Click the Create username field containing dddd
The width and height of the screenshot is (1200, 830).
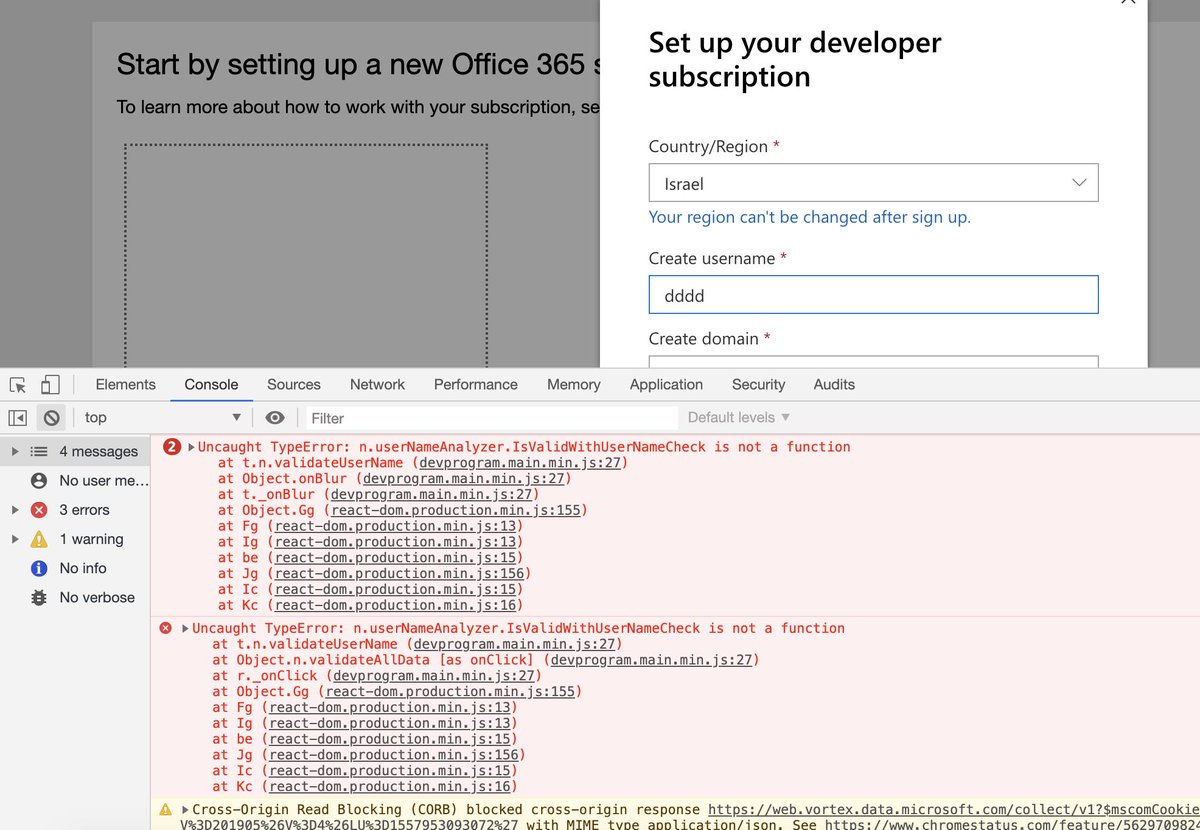click(873, 295)
